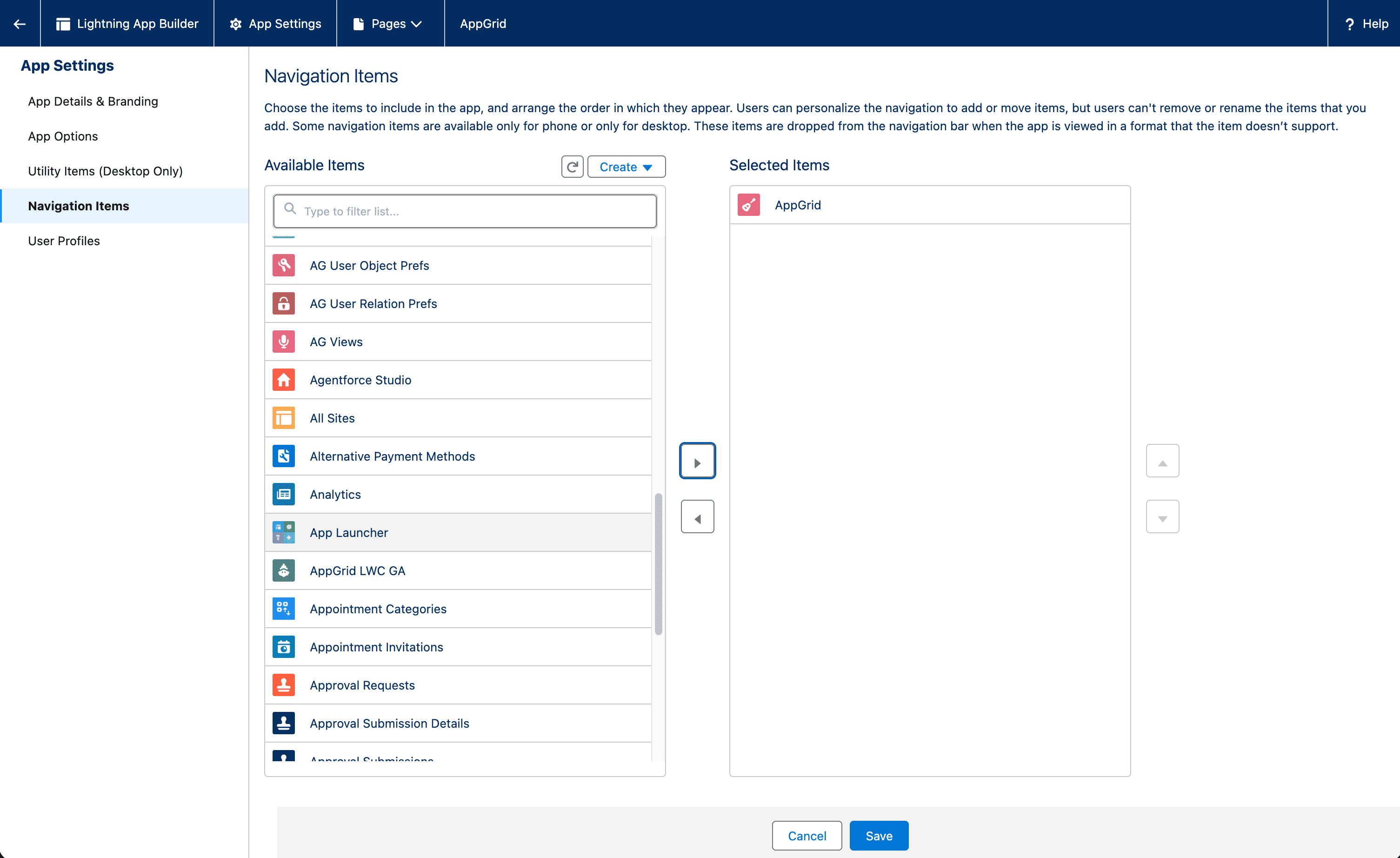Click the AppGrid guitar icon in Selected Items
1400x858 pixels.
(748, 205)
